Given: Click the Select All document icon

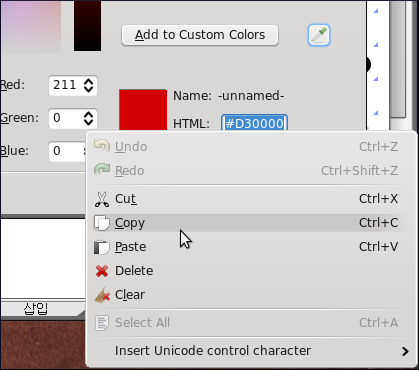Looking at the screenshot, I should (102, 323).
